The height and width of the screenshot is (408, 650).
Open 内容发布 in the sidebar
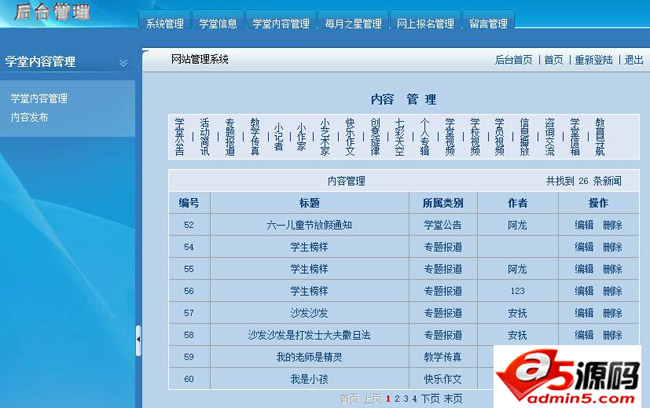(29, 117)
